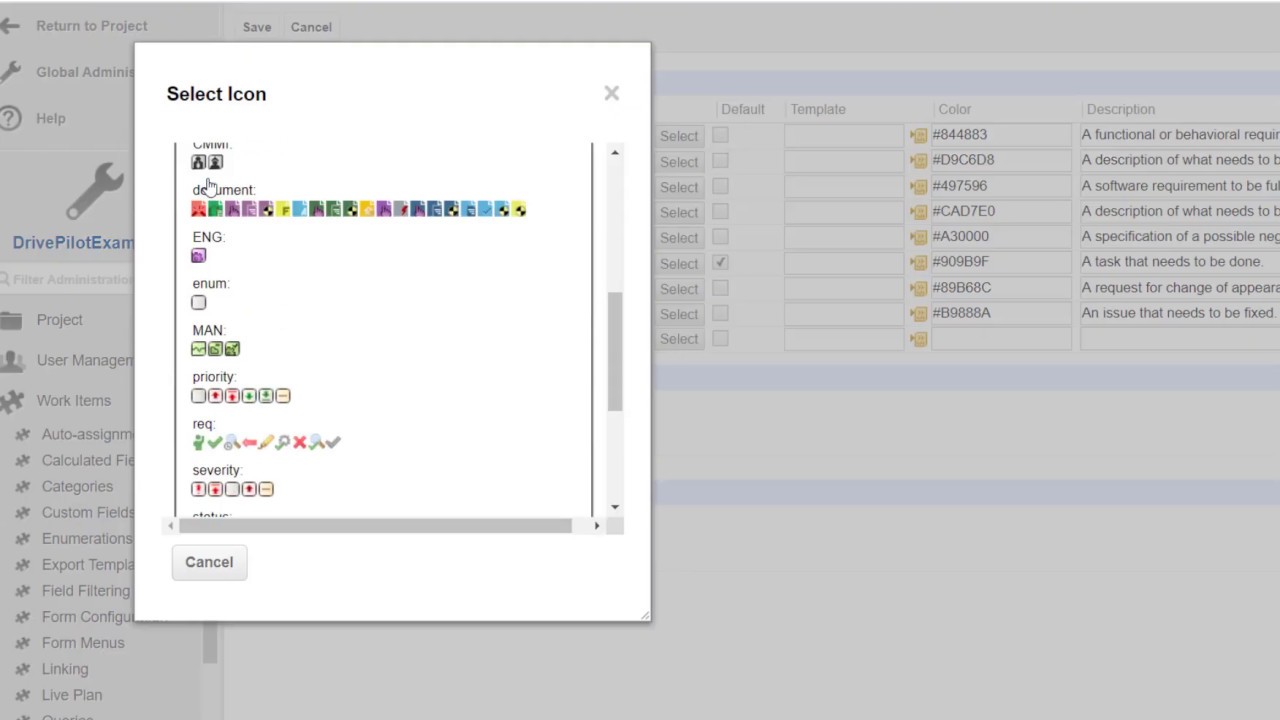The height and width of the screenshot is (720, 1280).
Task: Check Default box in #497596 row
Action: (720, 185)
